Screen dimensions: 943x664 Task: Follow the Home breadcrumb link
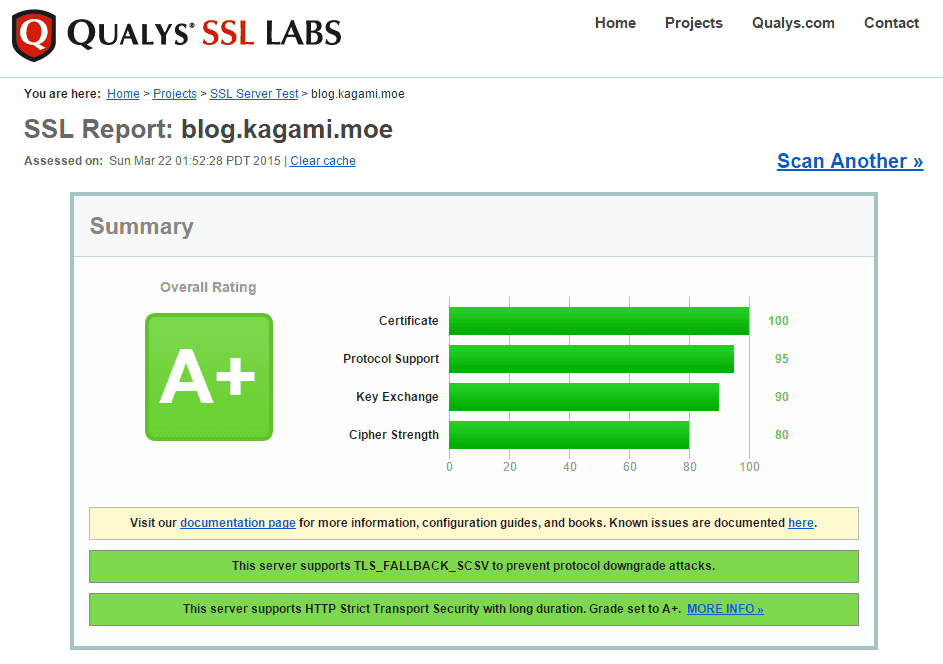point(123,94)
